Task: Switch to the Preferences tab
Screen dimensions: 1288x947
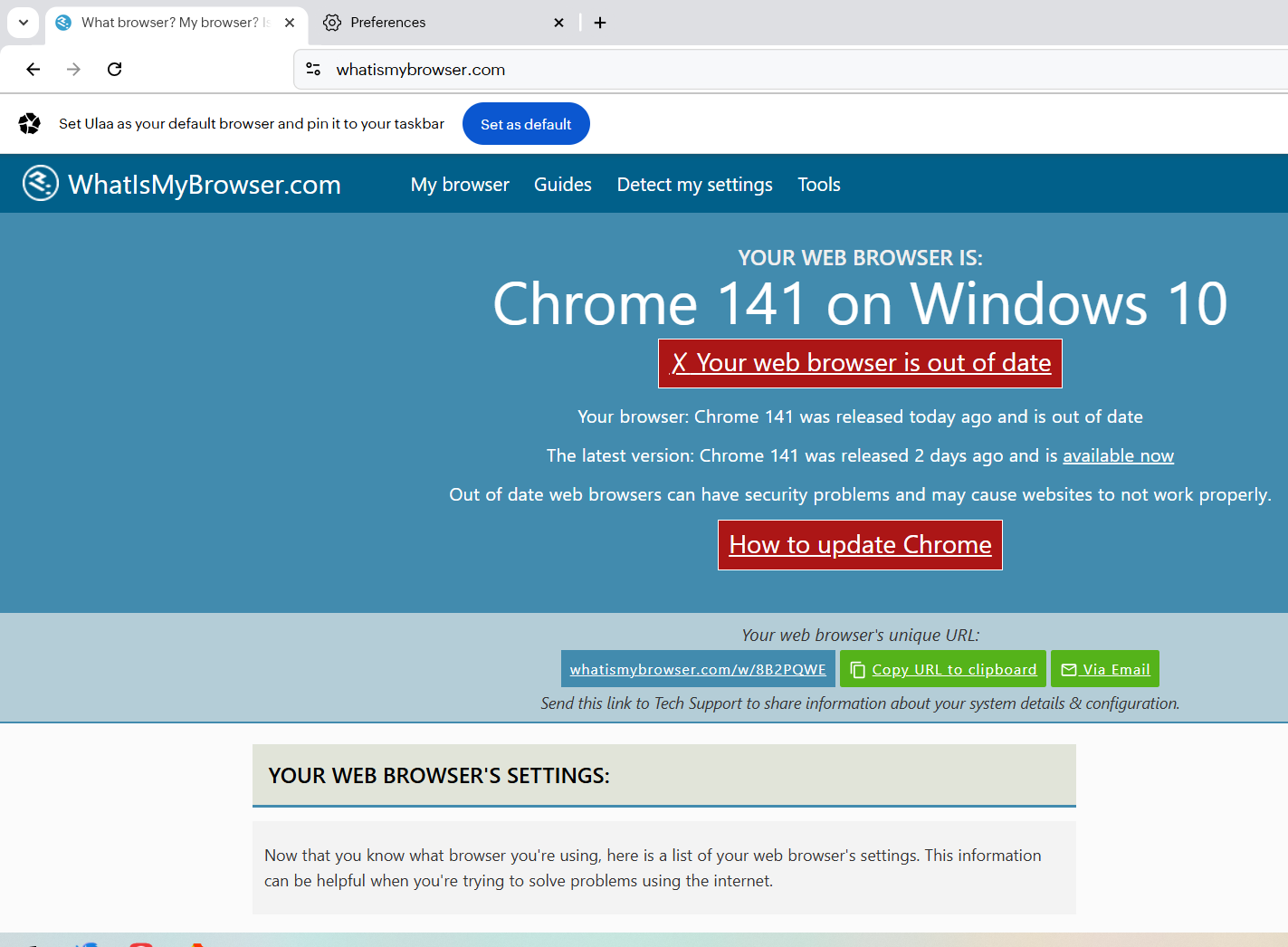Action: click(387, 23)
